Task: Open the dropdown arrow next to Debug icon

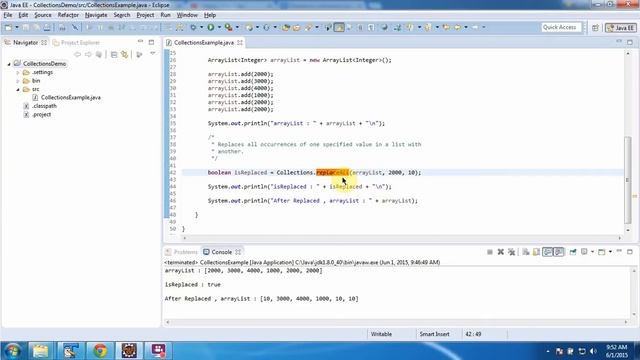Action: click(x=201, y=27)
